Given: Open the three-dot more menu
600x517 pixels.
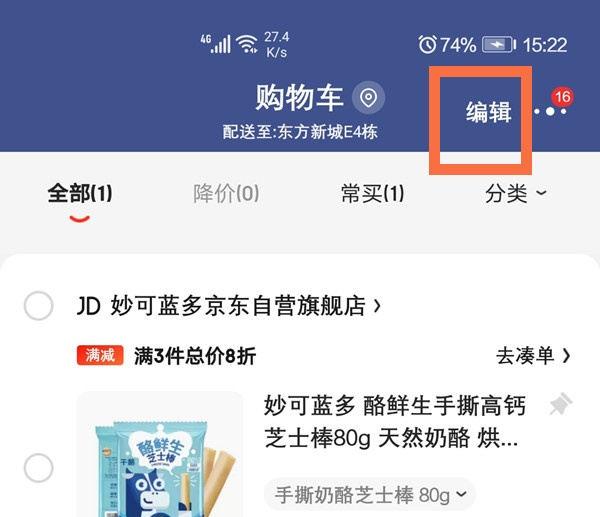Looking at the screenshot, I should click(550, 111).
